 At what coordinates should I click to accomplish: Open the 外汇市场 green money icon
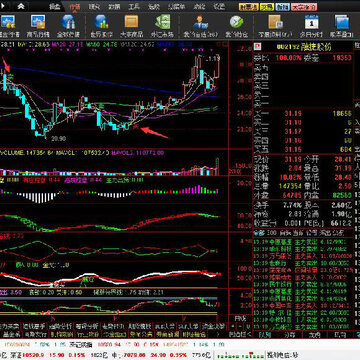163,21
